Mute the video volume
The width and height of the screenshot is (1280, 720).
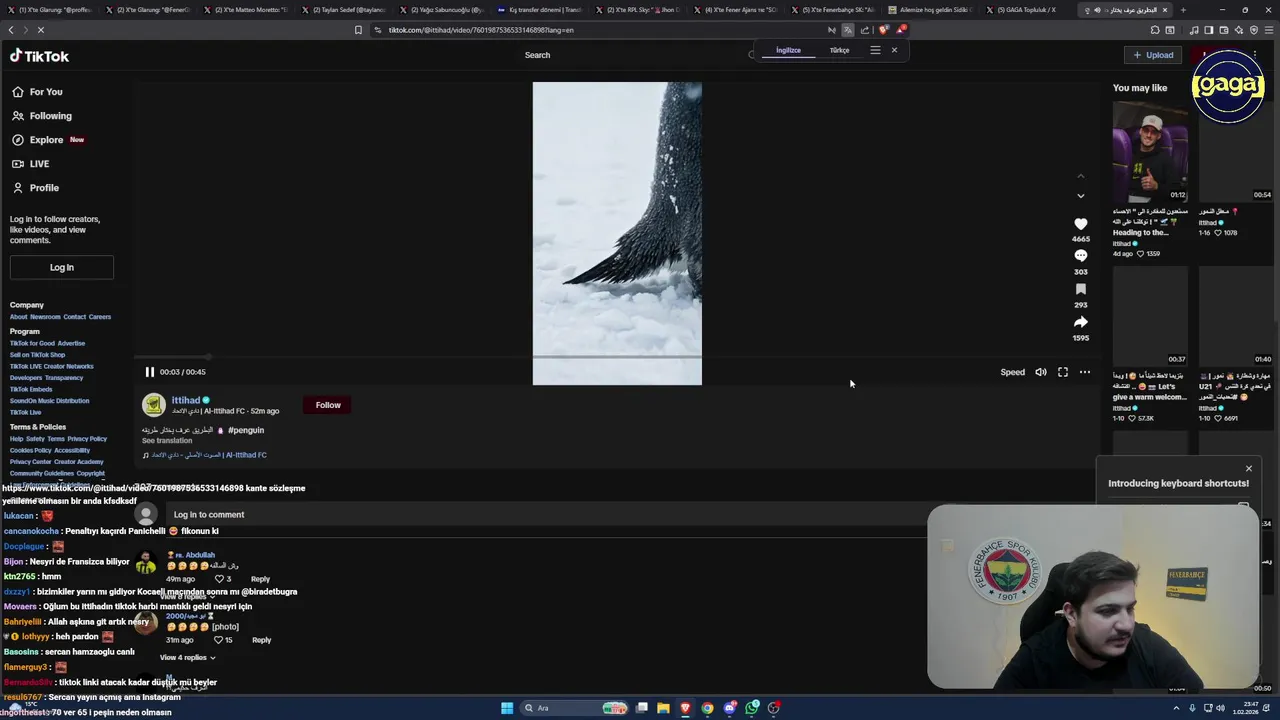(x=1041, y=372)
